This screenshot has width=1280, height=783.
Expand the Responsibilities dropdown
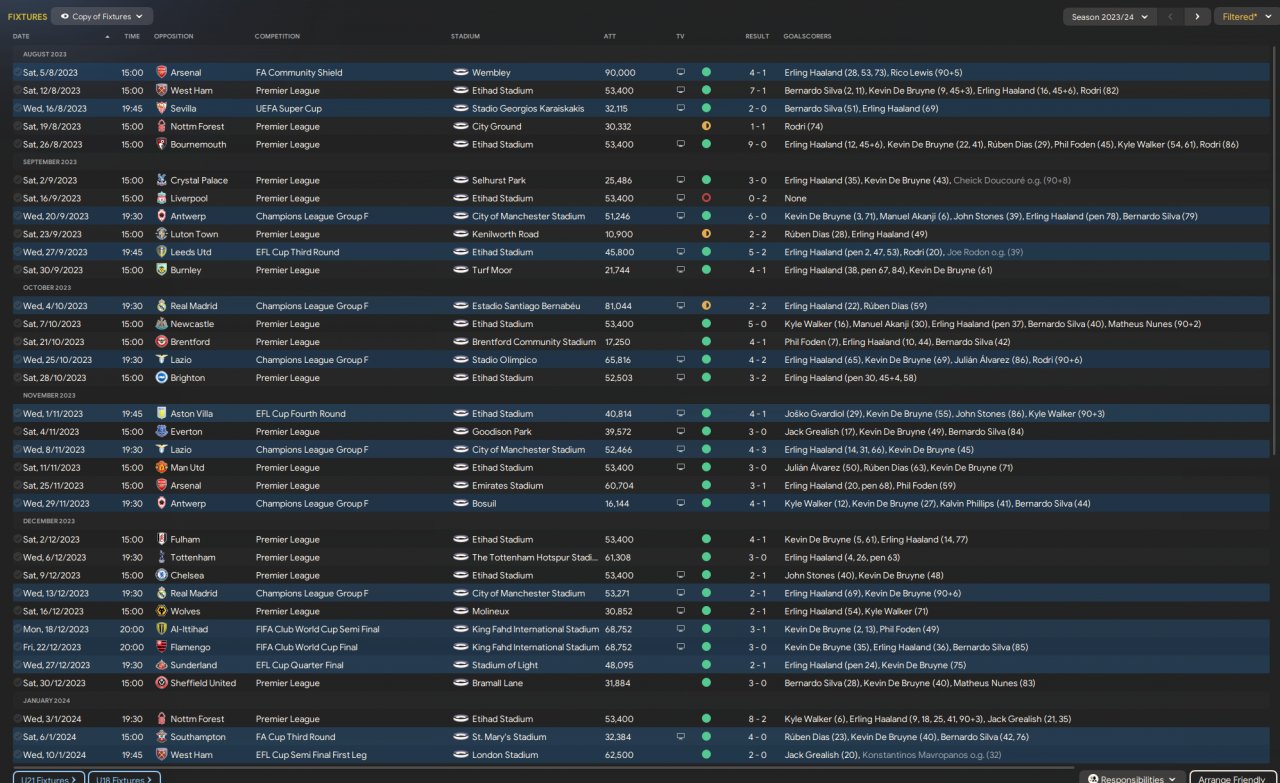(x=1131, y=779)
